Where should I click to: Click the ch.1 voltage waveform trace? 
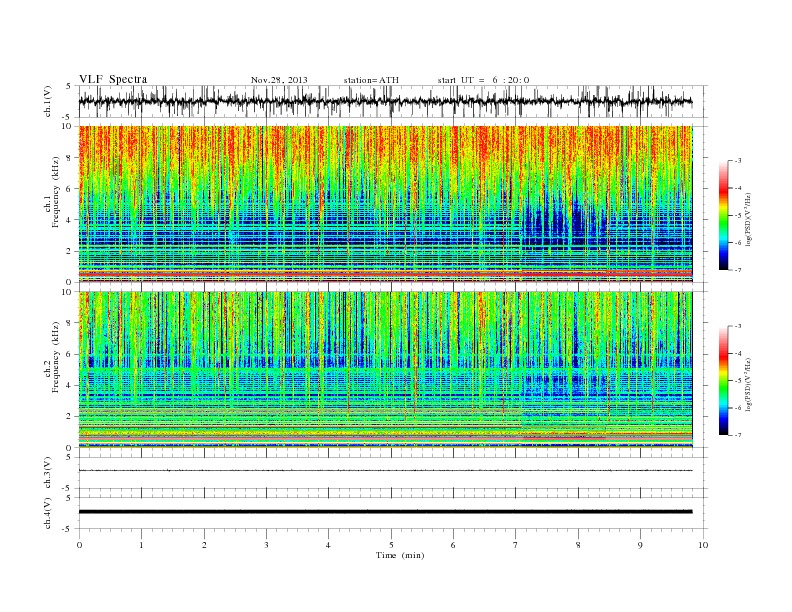[385, 101]
